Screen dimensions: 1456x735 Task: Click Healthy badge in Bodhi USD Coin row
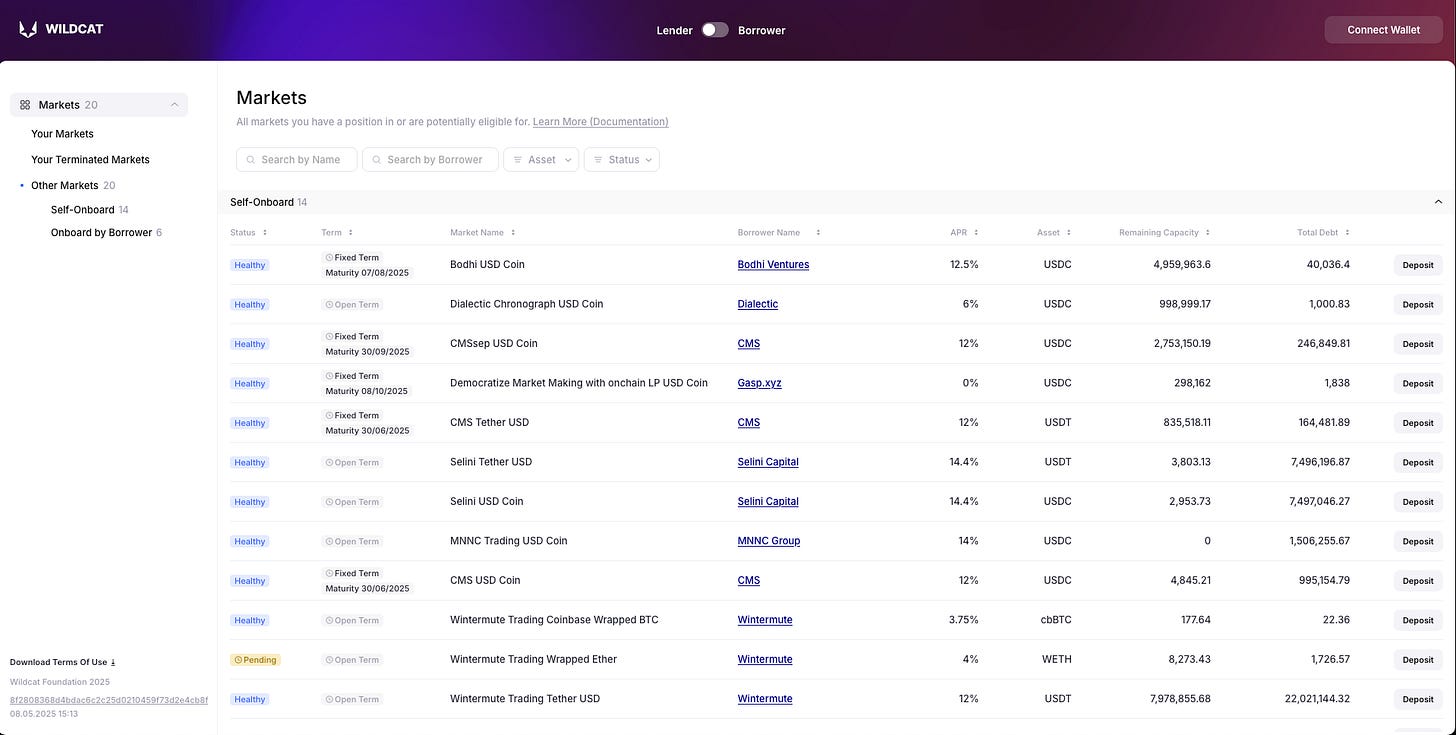(x=250, y=265)
